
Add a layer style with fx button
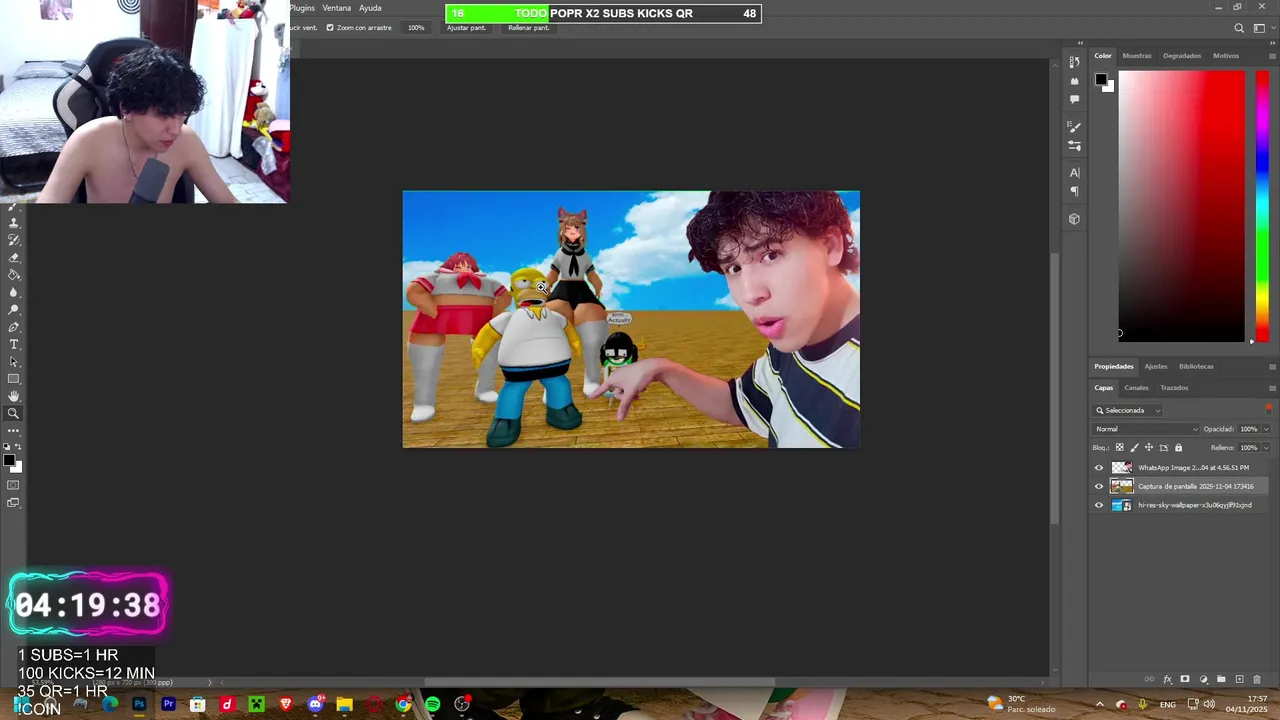[1168, 679]
